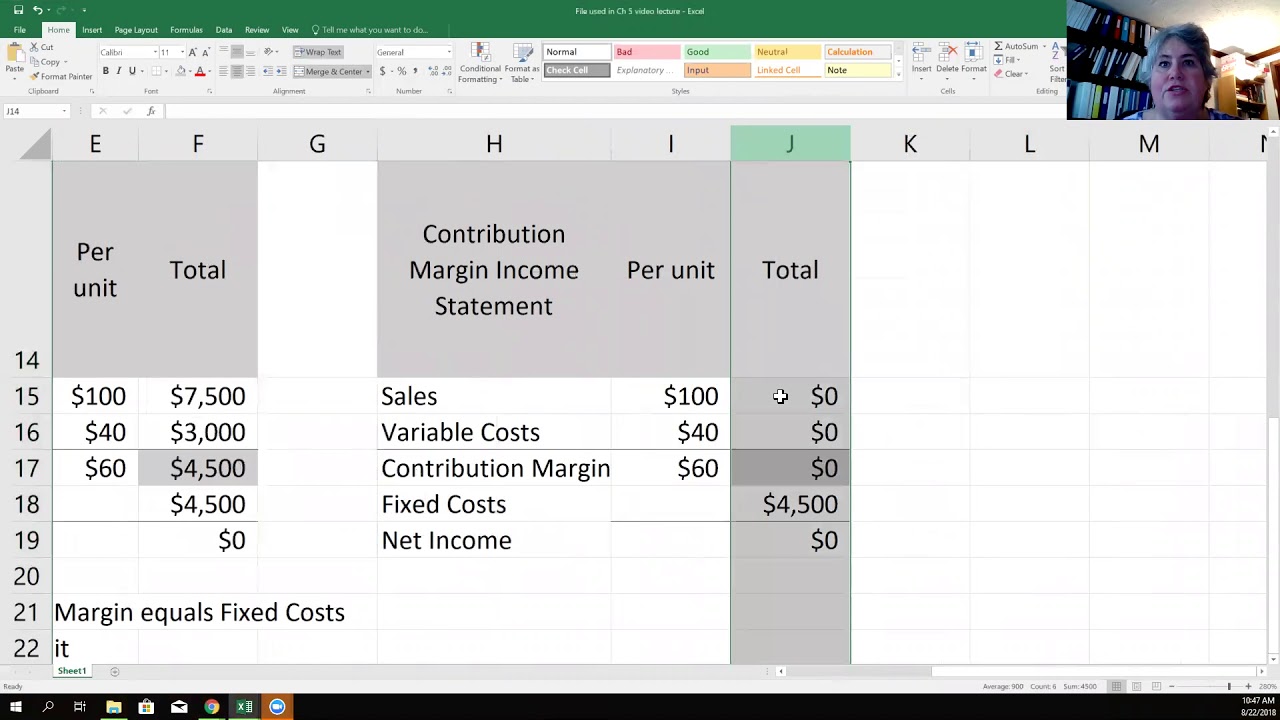The image size is (1280, 720).
Task: Switch to the Insert ribbon tab
Action: [92, 30]
